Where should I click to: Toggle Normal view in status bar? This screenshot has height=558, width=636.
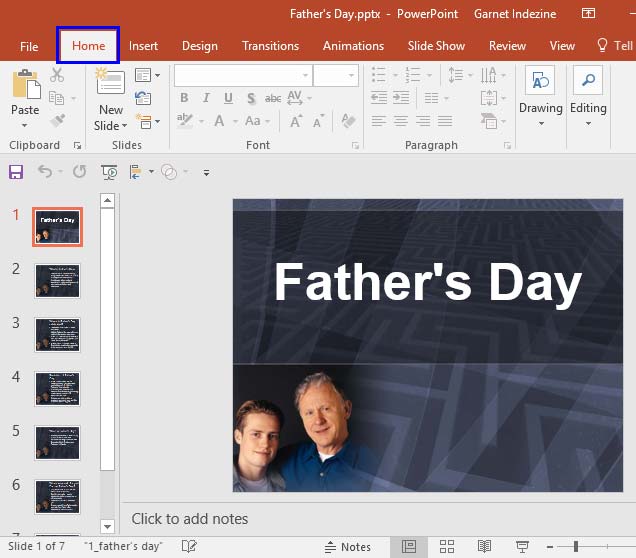409,547
